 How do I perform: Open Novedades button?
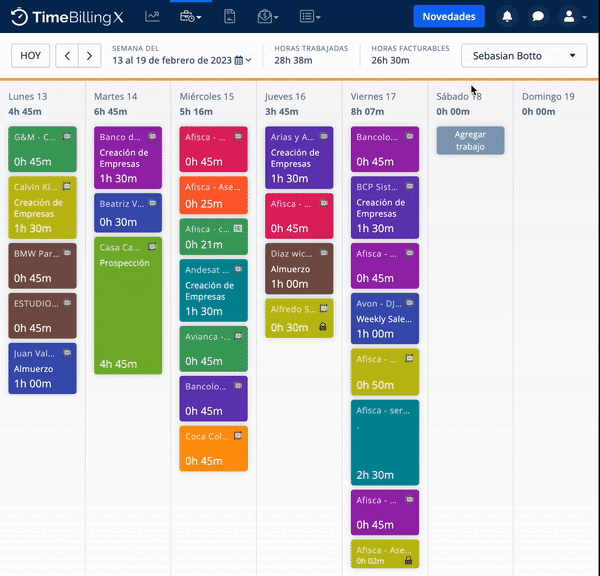[x=449, y=16]
